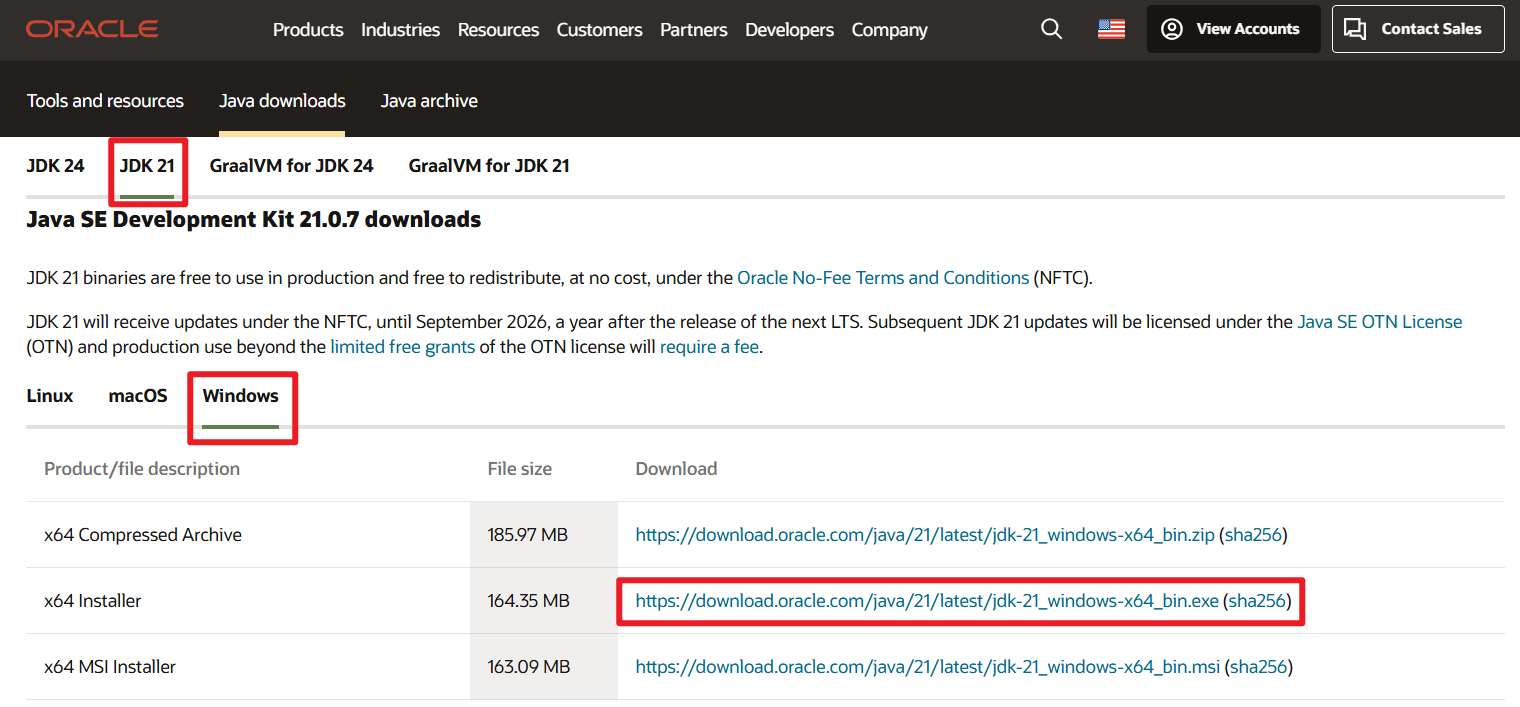Click the 185.97 MB file size
The width and height of the screenshot is (1520, 707).
tap(528, 535)
